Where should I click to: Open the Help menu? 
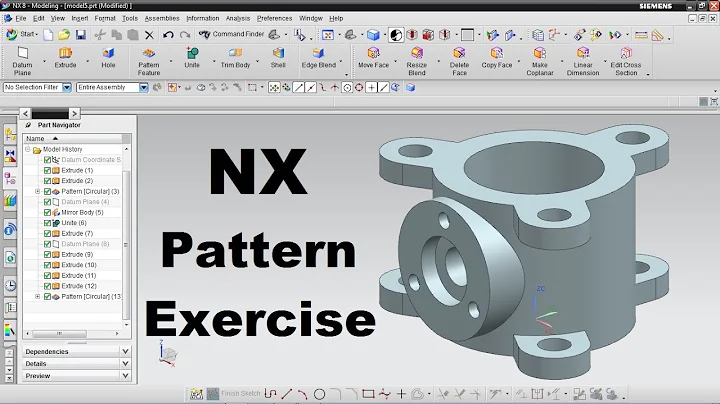[336, 18]
